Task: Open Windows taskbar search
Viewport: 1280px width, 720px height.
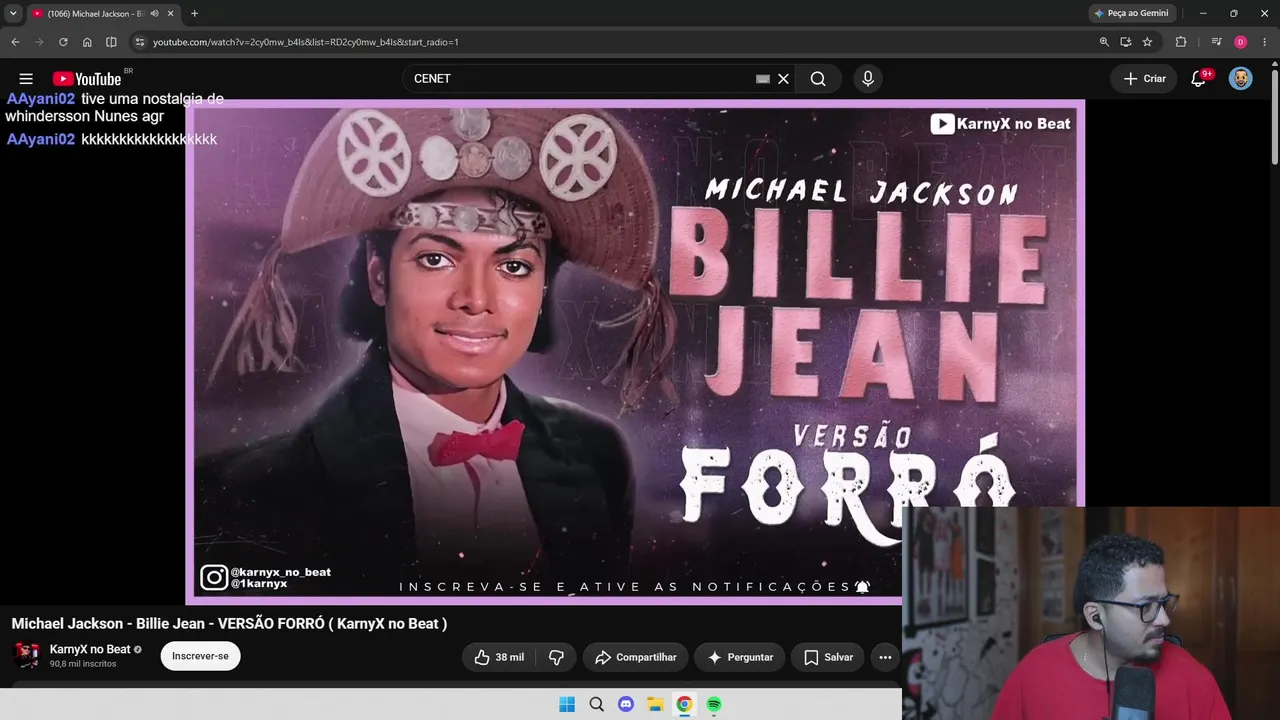Action: [x=597, y=704]
